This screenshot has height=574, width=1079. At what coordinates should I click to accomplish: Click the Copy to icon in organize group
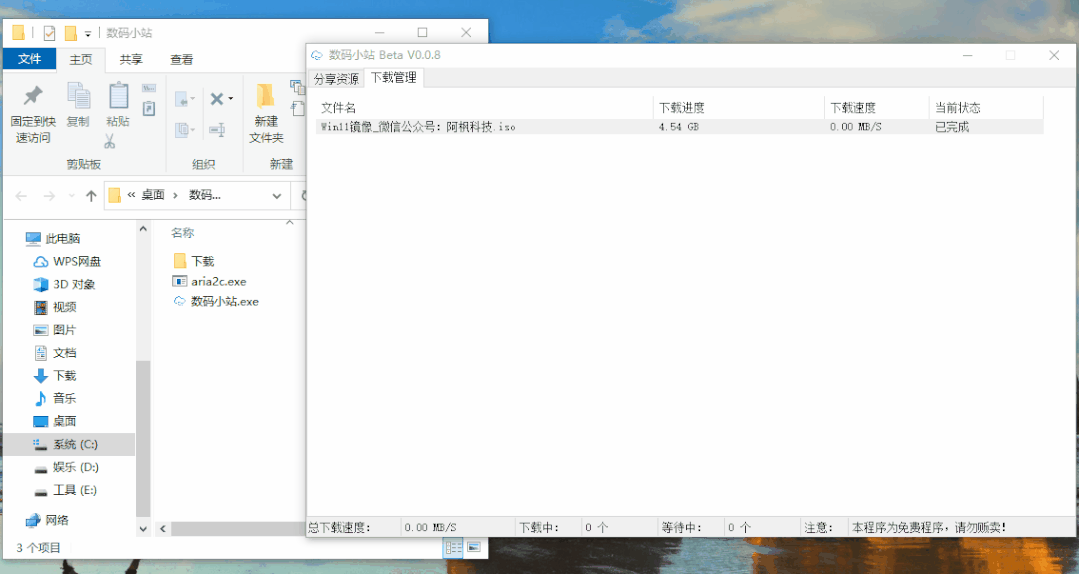pyautogui.click(x=182, y=129)
